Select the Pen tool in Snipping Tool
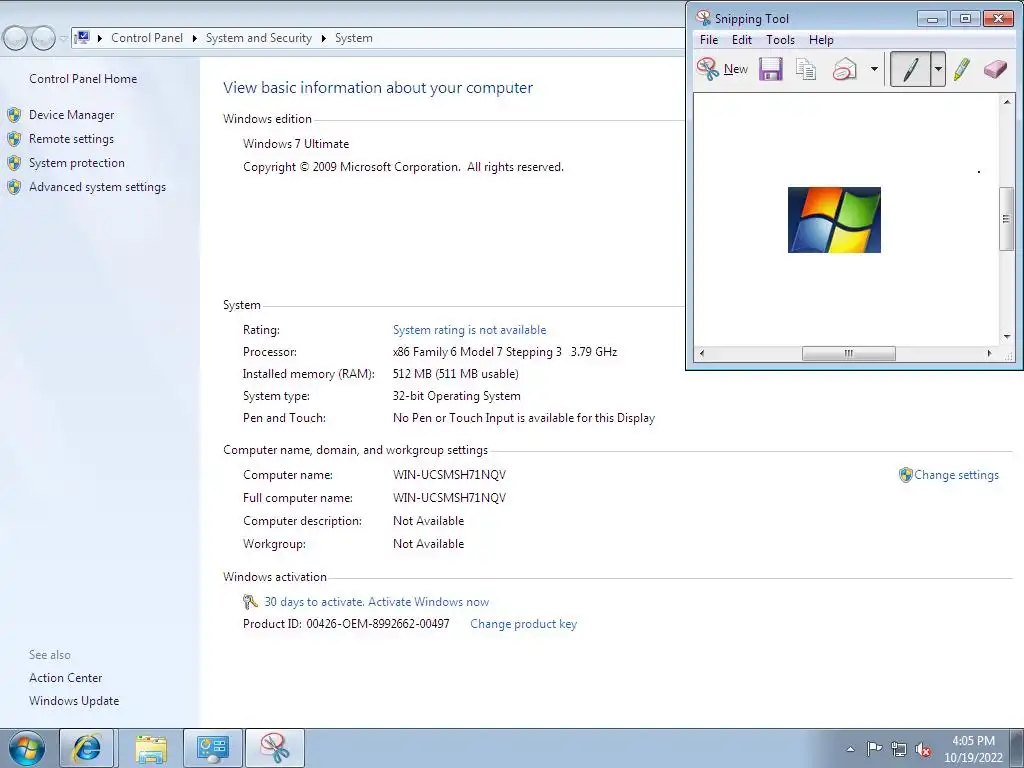1024x768 pixels. pyautogui.click(x=910, y=69)
